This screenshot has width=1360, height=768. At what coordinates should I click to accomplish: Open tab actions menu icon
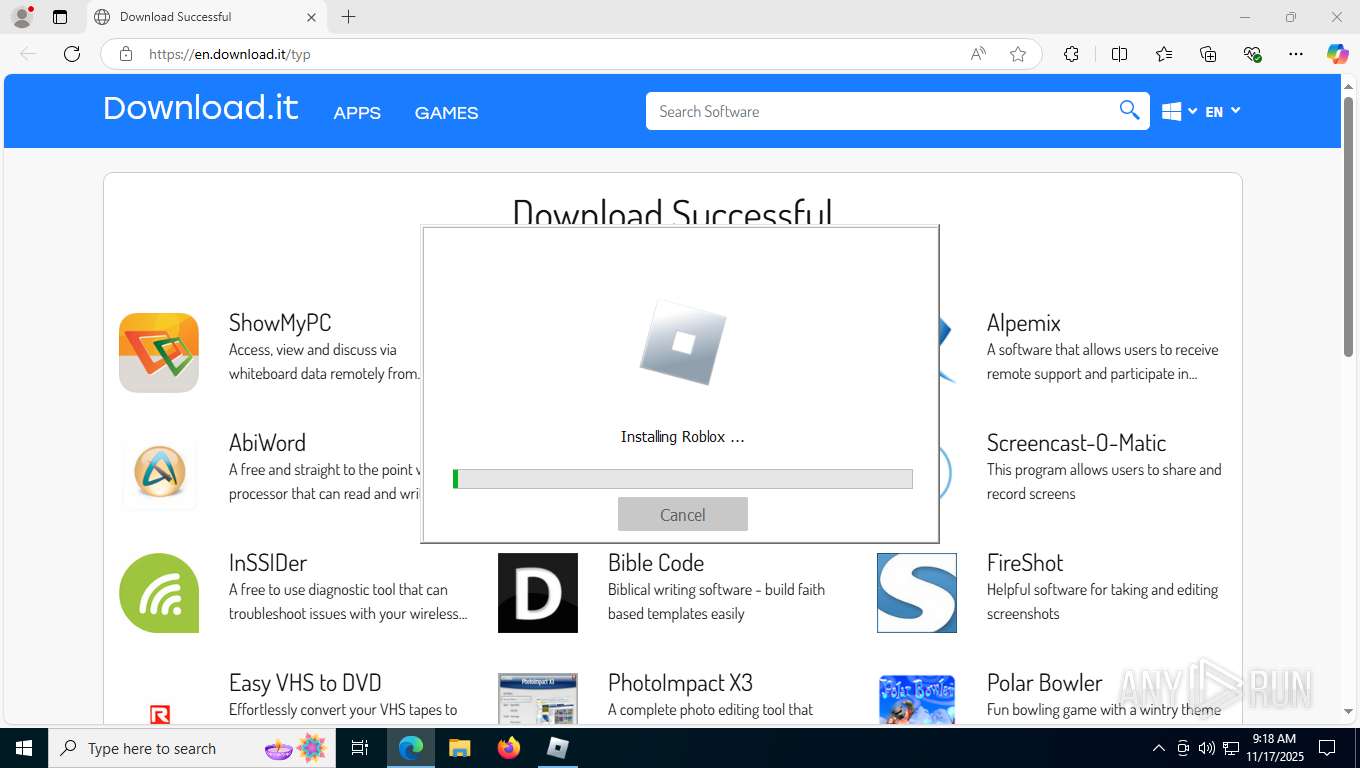(x=60, y=17)
